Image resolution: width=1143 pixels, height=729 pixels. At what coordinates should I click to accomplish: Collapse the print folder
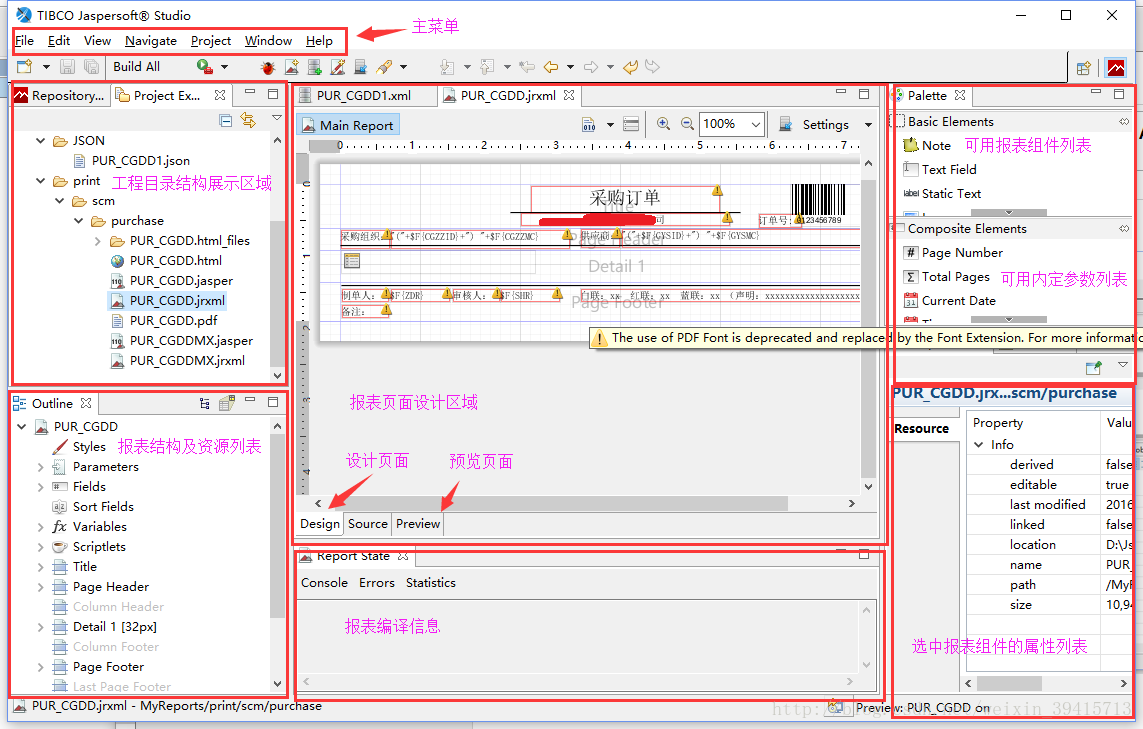(41, 181)
